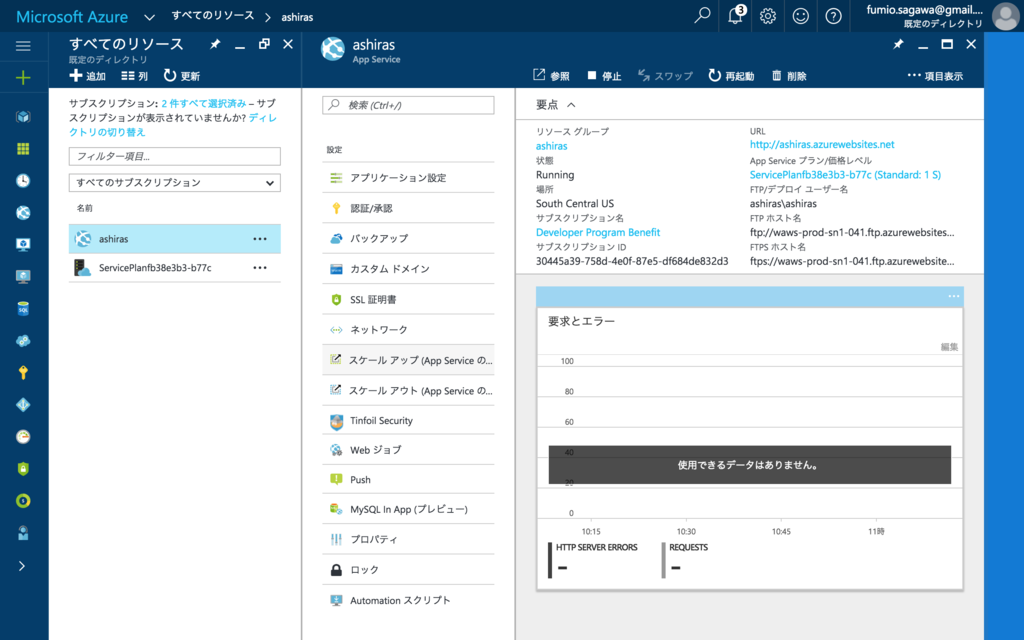Open the recent clock icon in sidebar
This screenshot has width=1024, height=640.
pyautogui.click(x=23, y=180)
